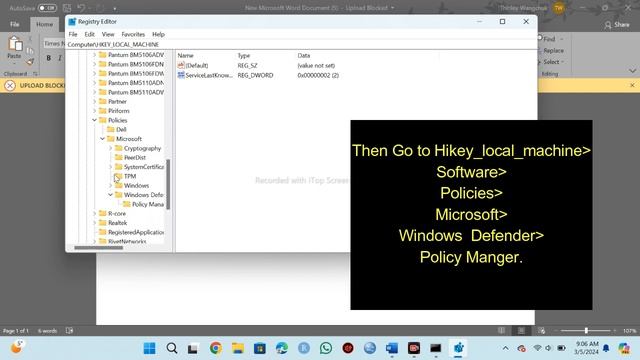Screen dimensions: 640x360
Task: Open File Explorer from the taskbar
Action: click(x=238, y=348)
